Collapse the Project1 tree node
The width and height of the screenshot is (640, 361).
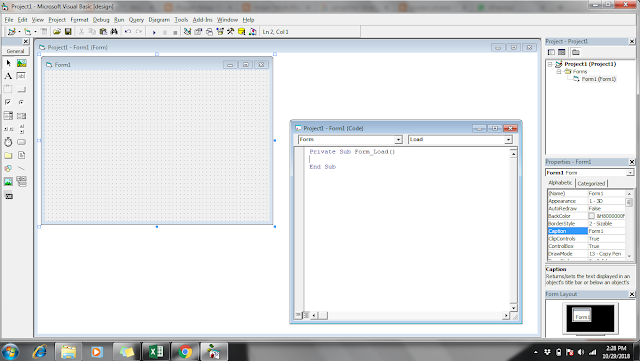(550, 64)
